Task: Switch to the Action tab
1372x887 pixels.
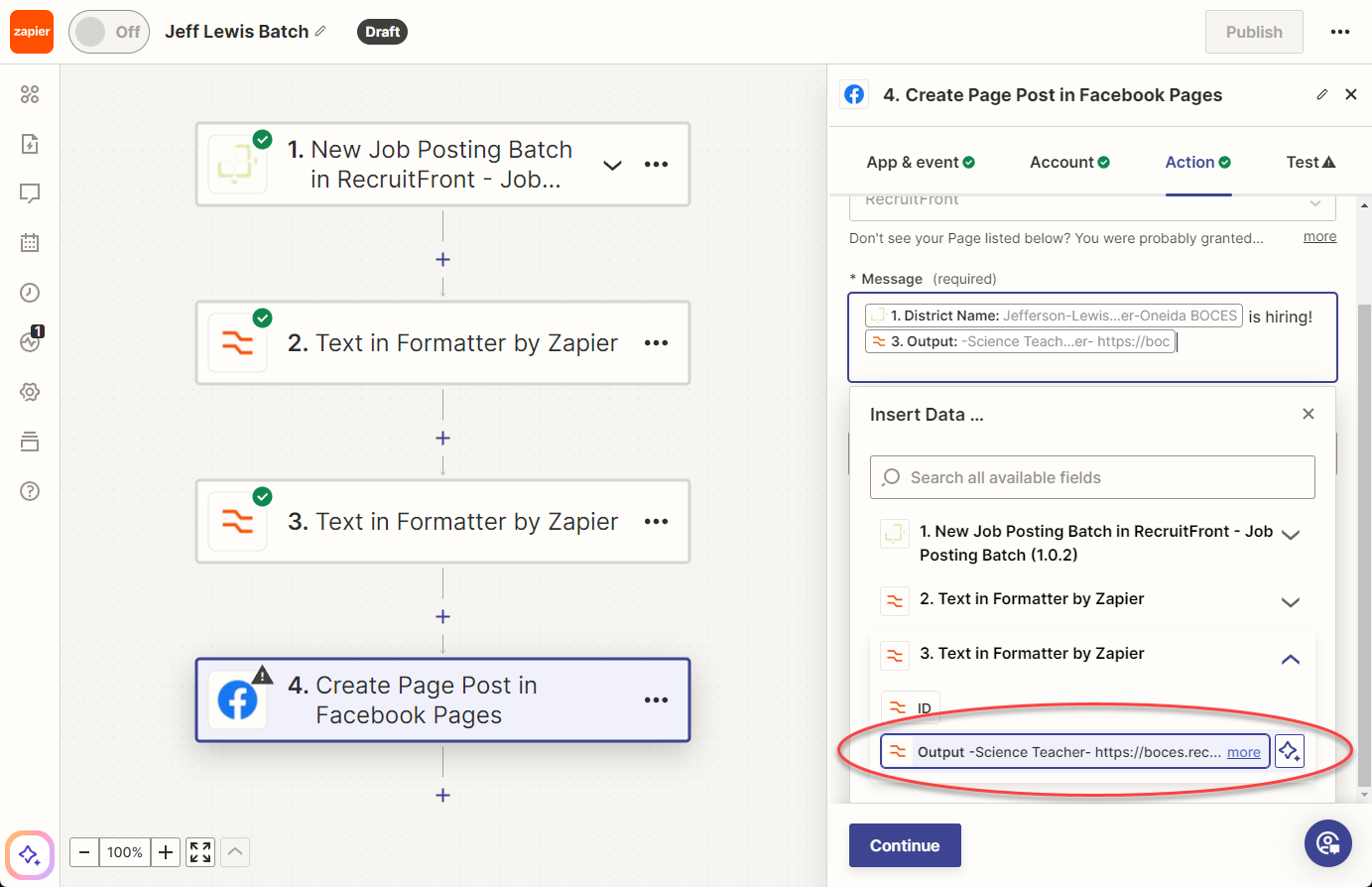Action: (x=1198, y=162)
